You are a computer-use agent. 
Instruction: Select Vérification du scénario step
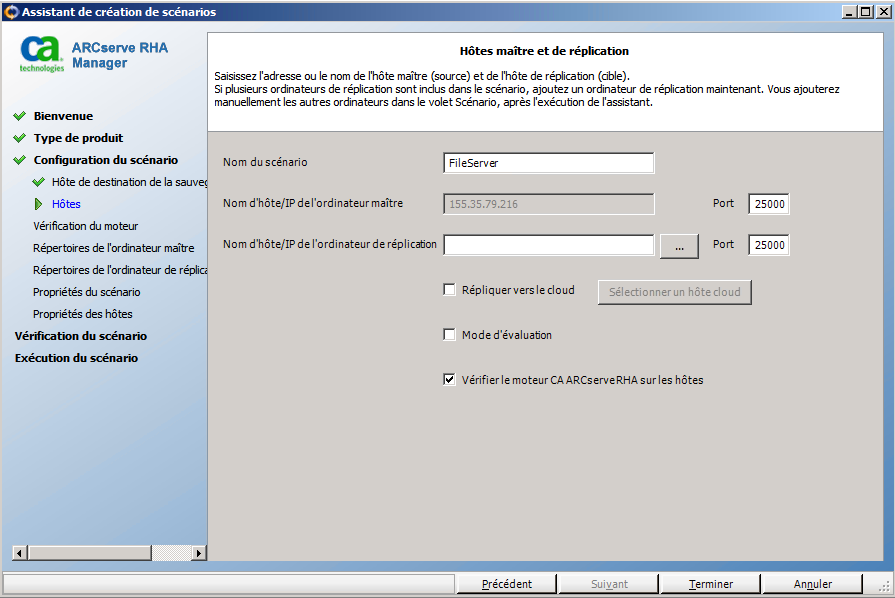tap(81, 336)
